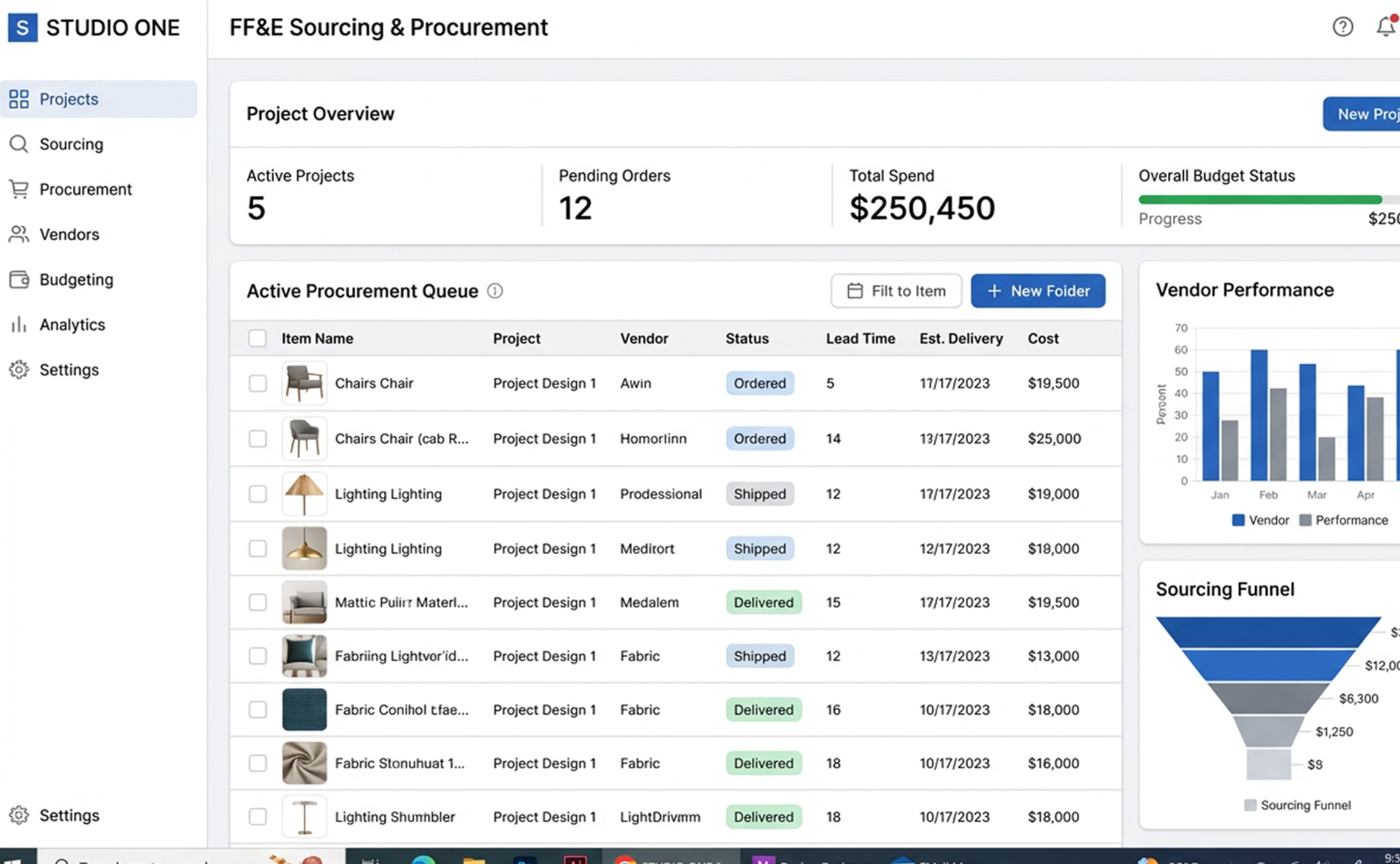This screenshot has height=864, width=1400.
Task: Click the $1,250 funnel label
Action: [x=1334, y=731]
